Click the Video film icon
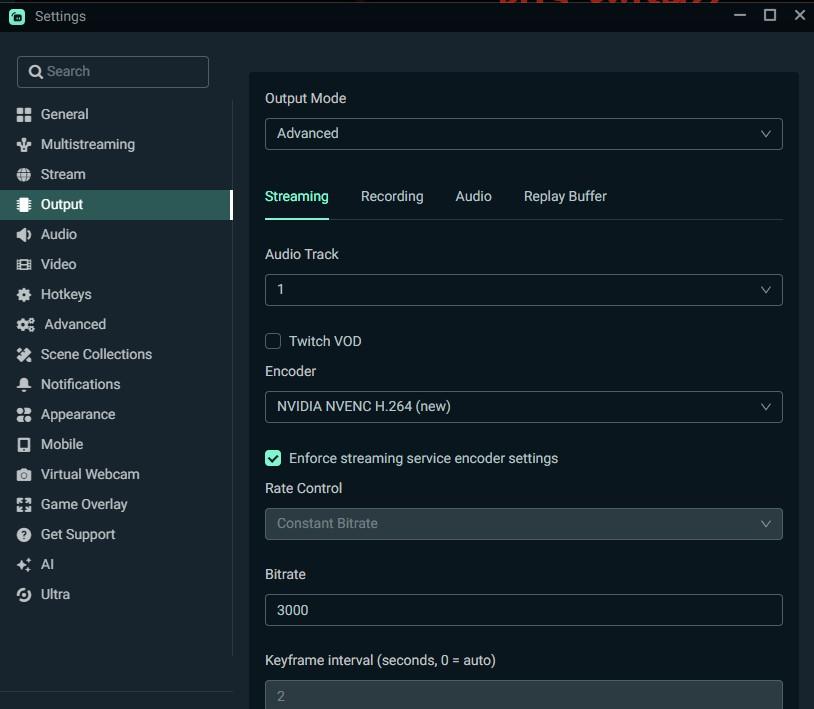This screenshot has width=814, height=709. (x=24, y=265)
